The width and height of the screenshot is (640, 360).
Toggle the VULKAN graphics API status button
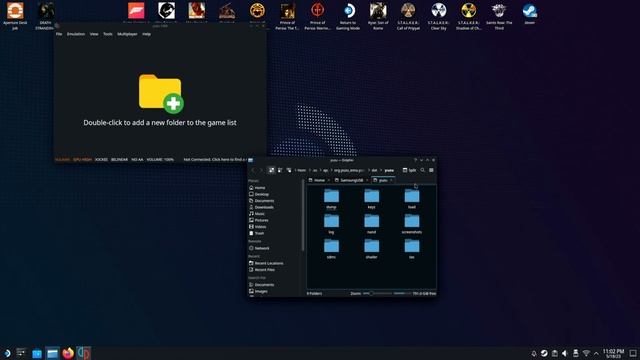pos(62,160)
